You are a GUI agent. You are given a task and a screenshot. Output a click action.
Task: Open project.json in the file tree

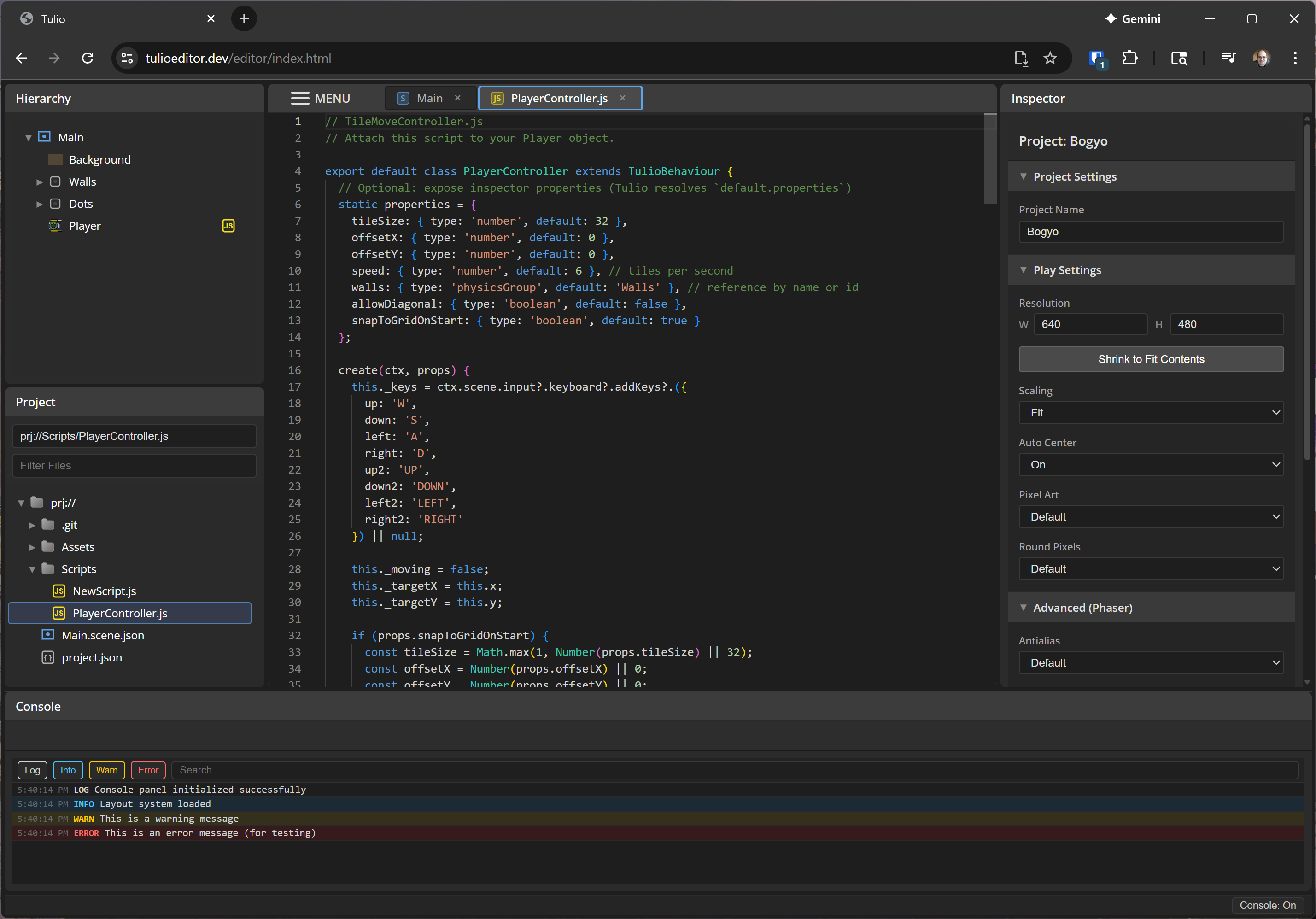92,657
